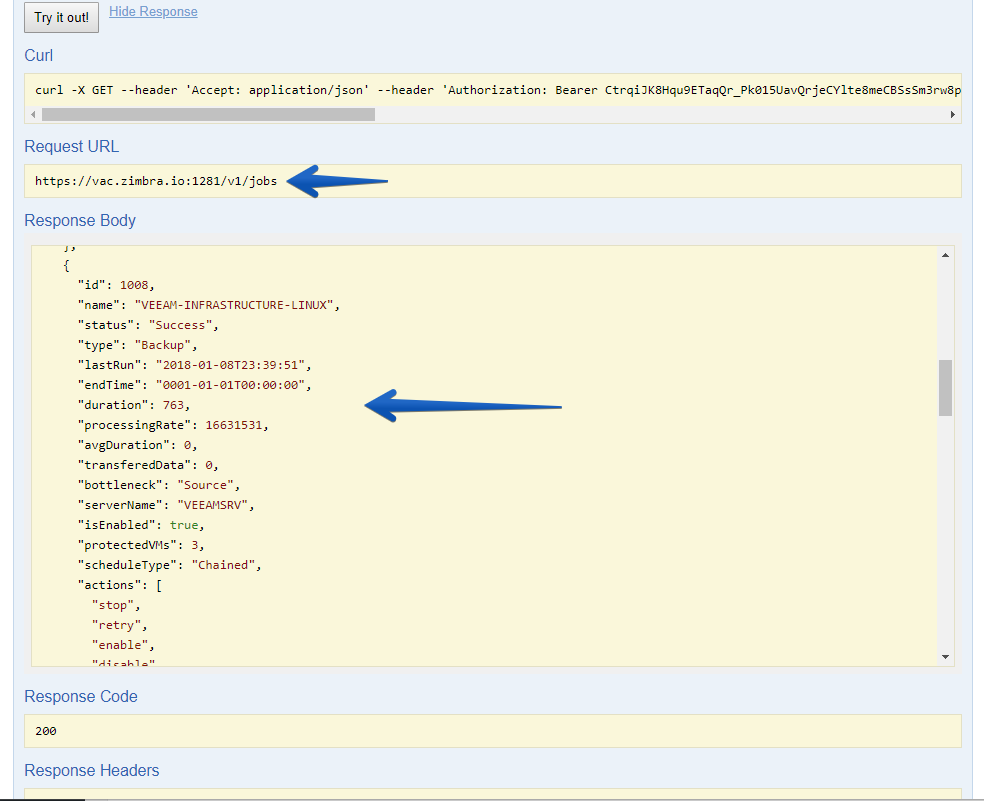Click the "actions": [ line
This screenshot has width=984, height=801.
[x=120, y=585]
